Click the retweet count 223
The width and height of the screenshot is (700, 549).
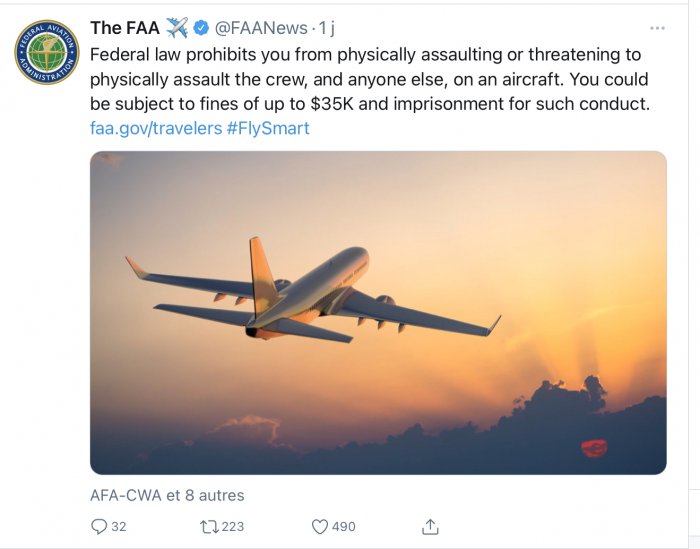pos(233,526)
